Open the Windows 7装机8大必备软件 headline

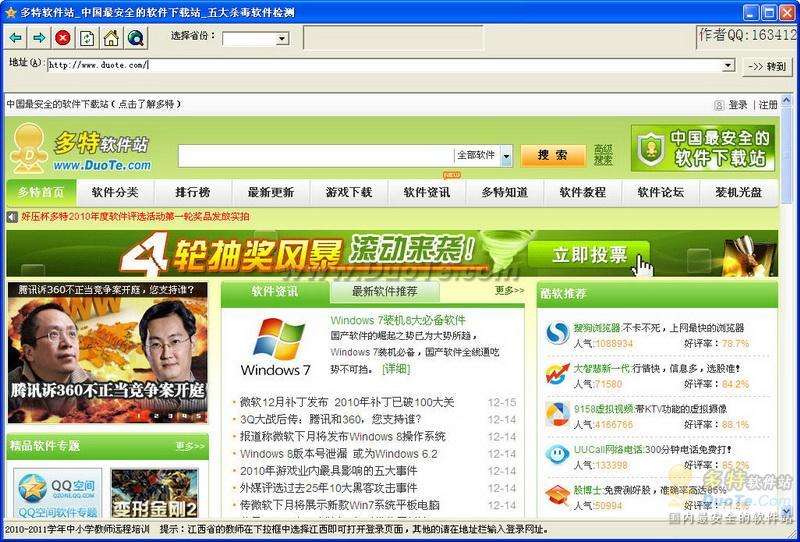coord(398,321)
